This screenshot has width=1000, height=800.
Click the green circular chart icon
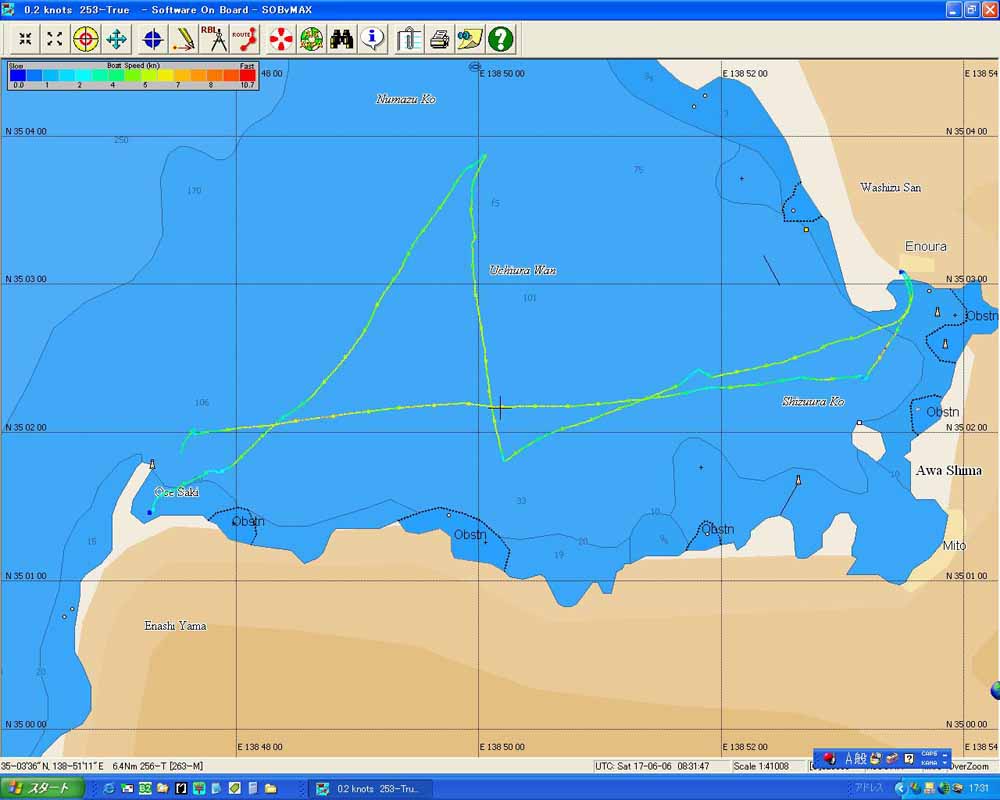tap(311, 40)
